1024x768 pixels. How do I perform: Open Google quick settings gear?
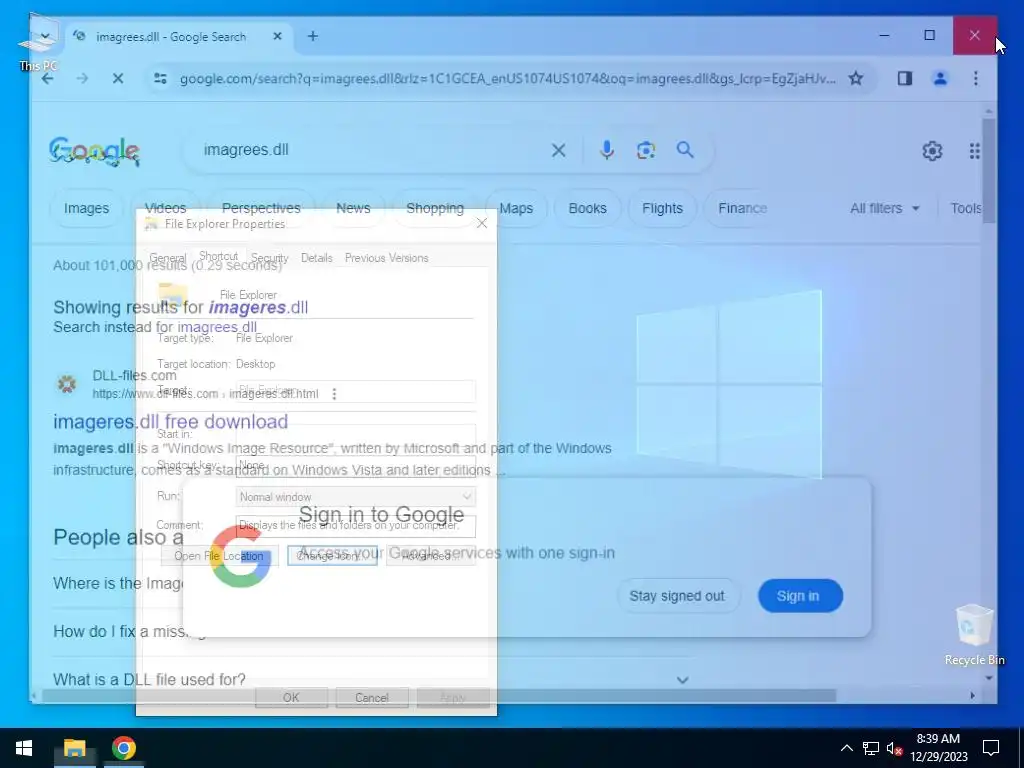(x=932, y=151)
